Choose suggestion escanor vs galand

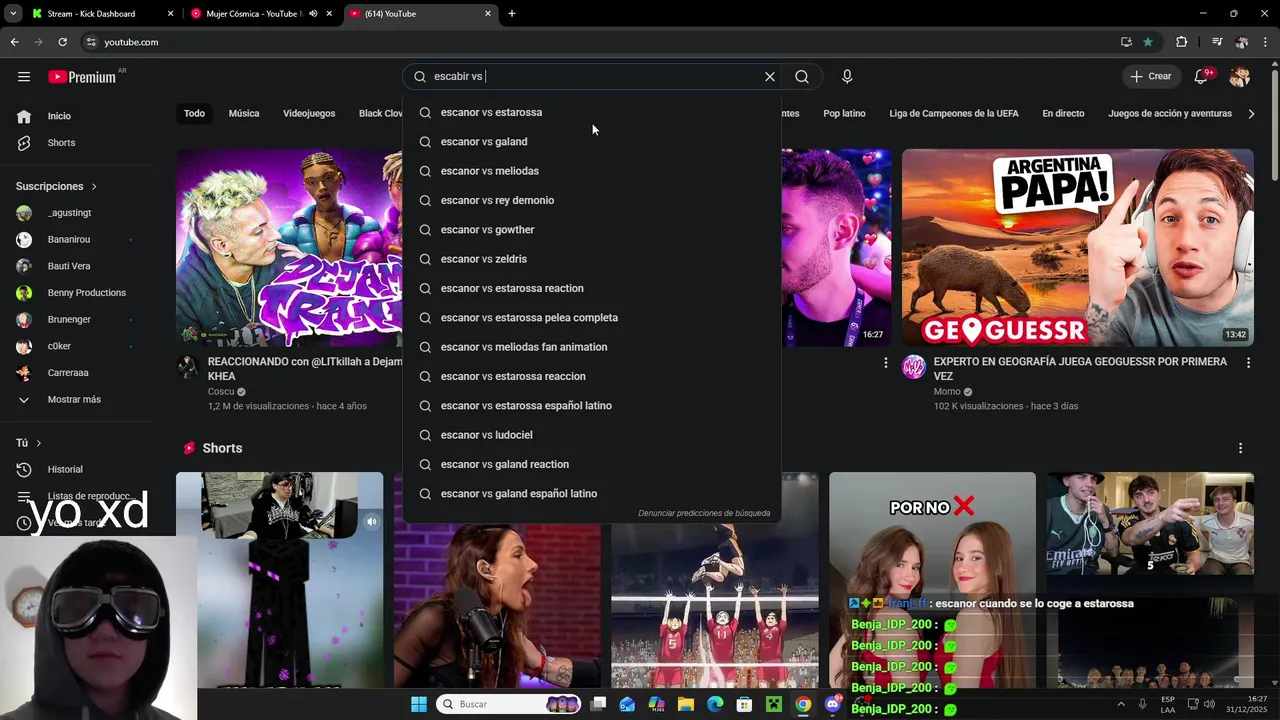[x=591, y=142]
